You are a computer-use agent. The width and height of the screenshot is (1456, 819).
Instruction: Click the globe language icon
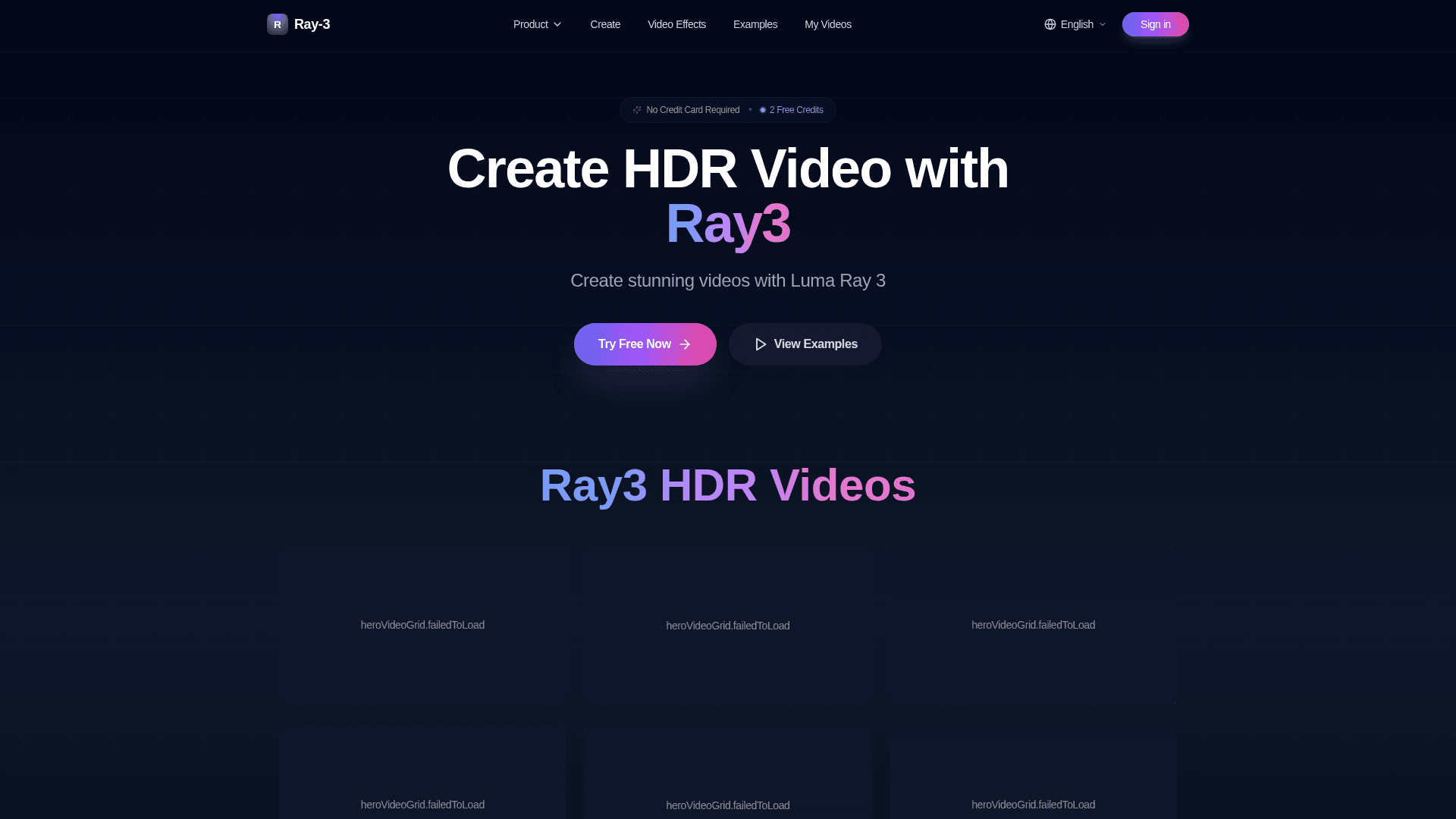point(1050,24)
